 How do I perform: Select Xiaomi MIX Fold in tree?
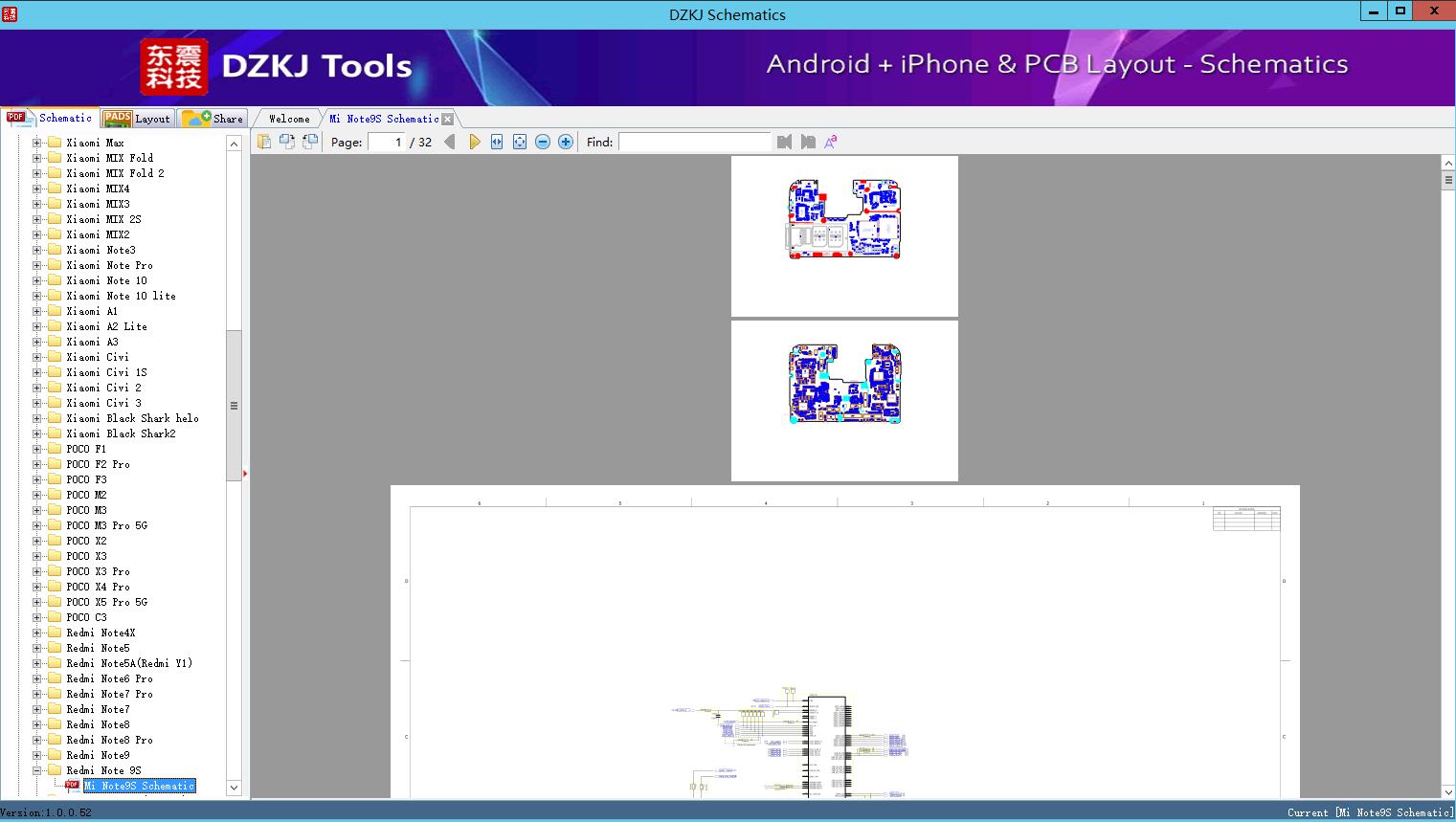[110, 158]
